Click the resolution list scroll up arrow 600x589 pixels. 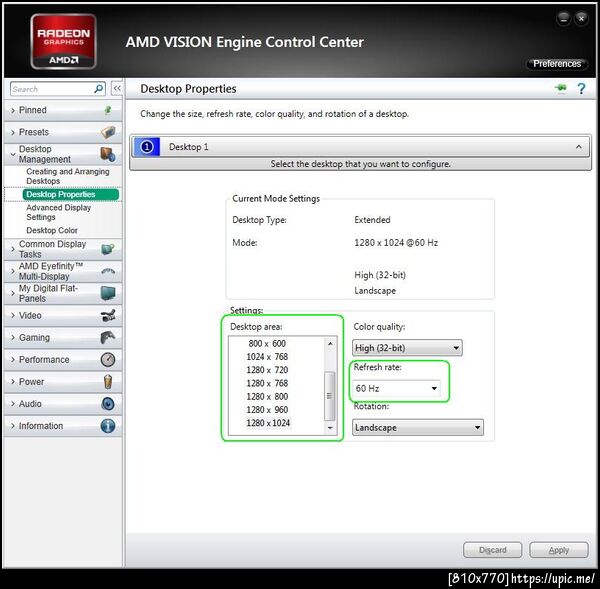coord(330,344)
